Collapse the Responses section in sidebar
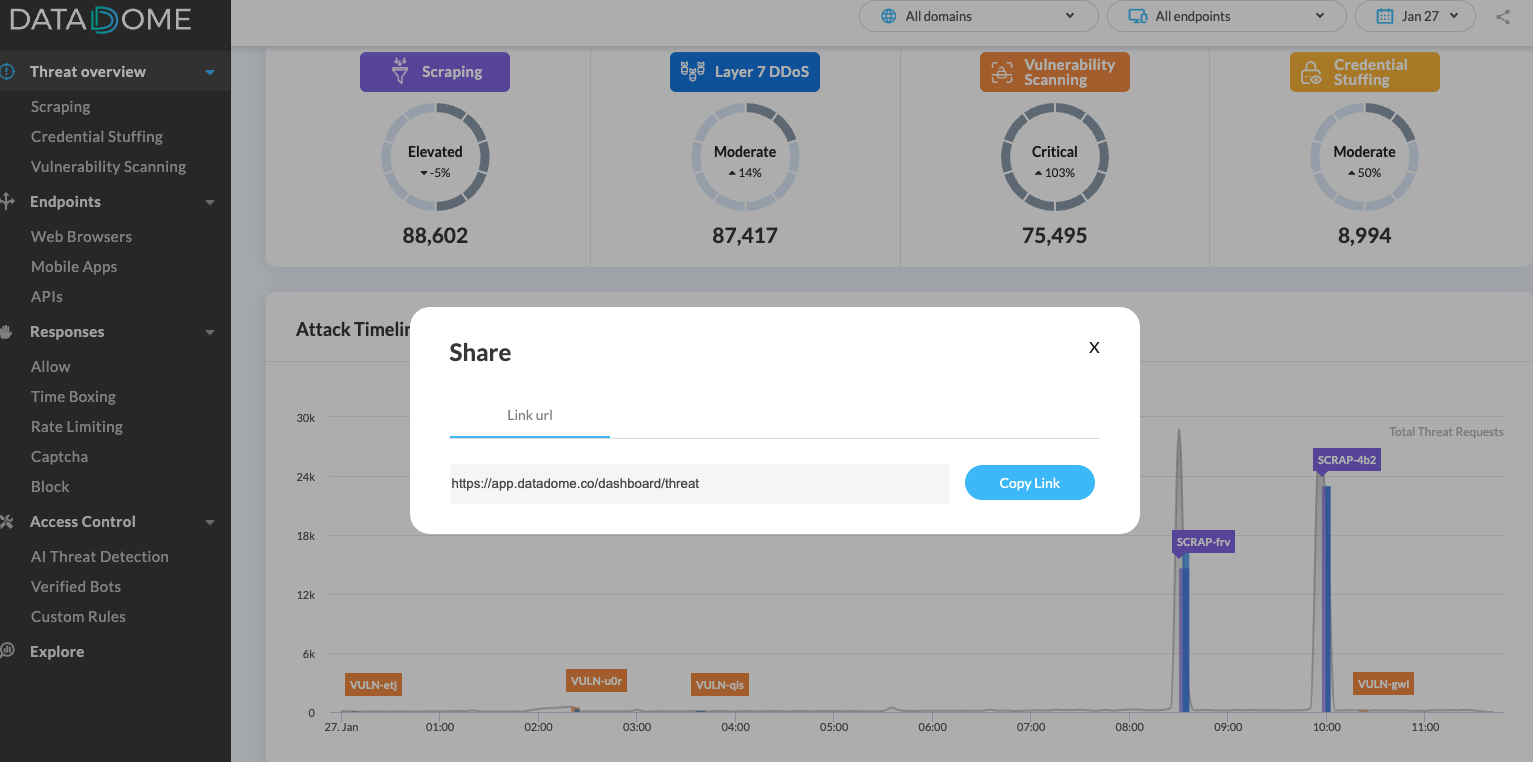1533x762 pixels. click(209, 331)
